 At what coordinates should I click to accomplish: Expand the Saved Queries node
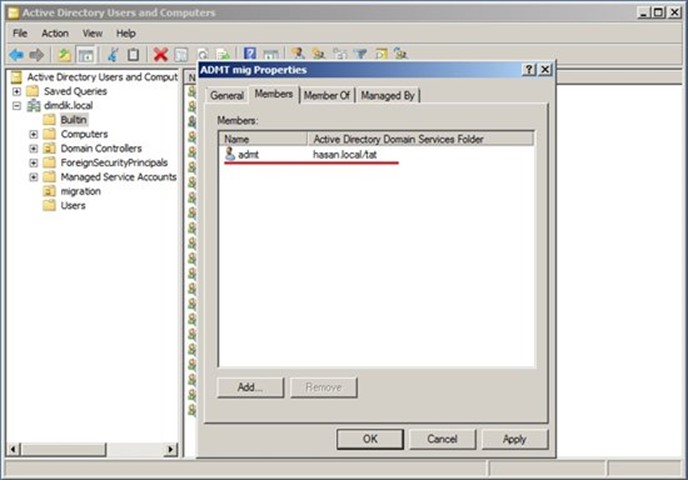tap(16, 91)
